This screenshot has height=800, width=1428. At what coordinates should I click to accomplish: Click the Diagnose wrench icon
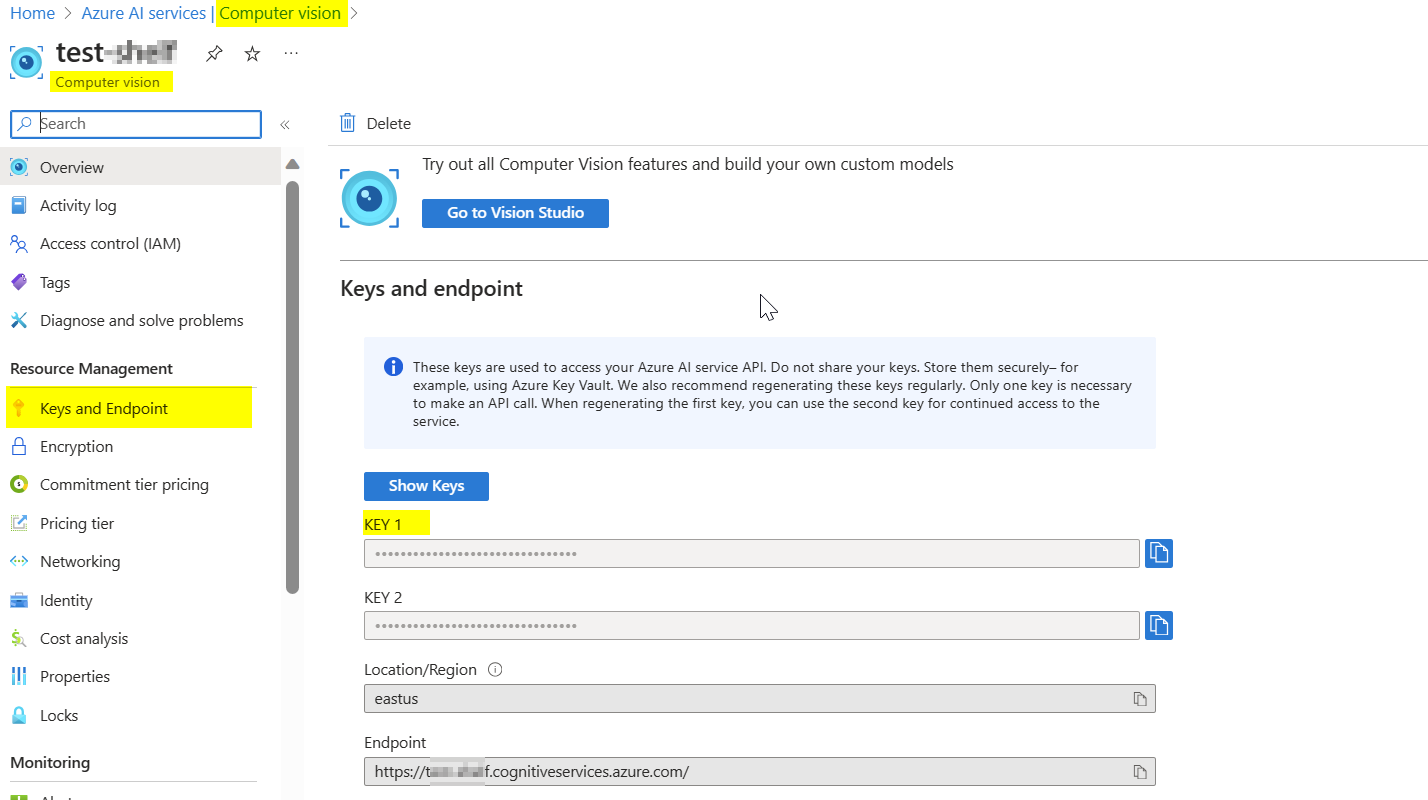(19, 320)
